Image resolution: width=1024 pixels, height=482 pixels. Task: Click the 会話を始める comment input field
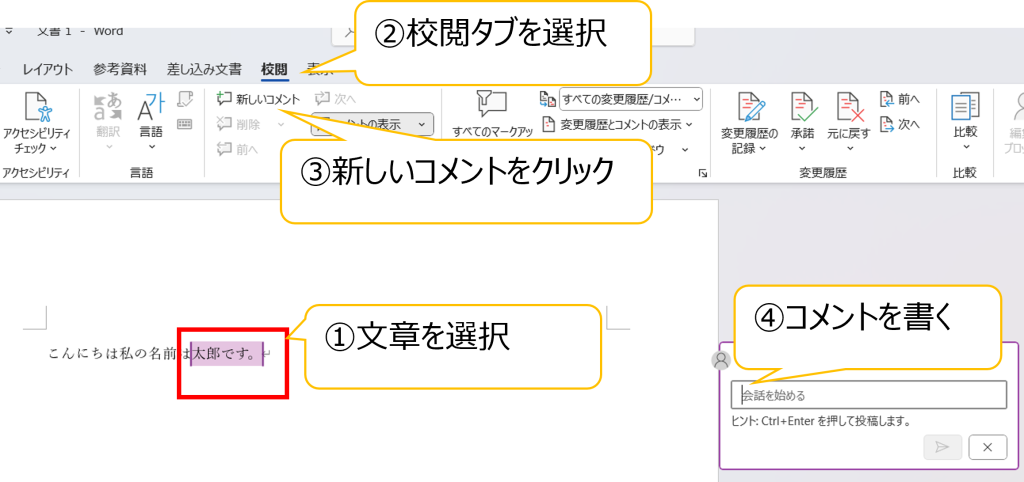pos(868,395)
